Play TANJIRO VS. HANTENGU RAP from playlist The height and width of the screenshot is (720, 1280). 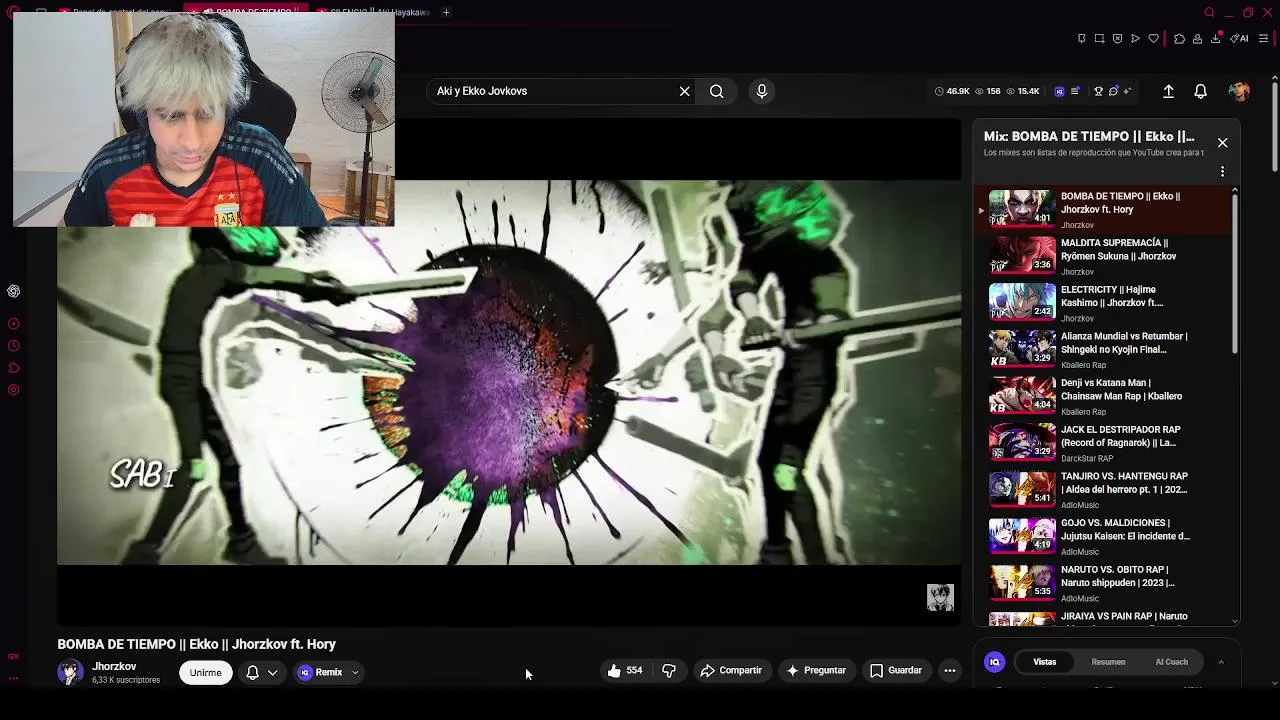click(x=1104, y=490)
